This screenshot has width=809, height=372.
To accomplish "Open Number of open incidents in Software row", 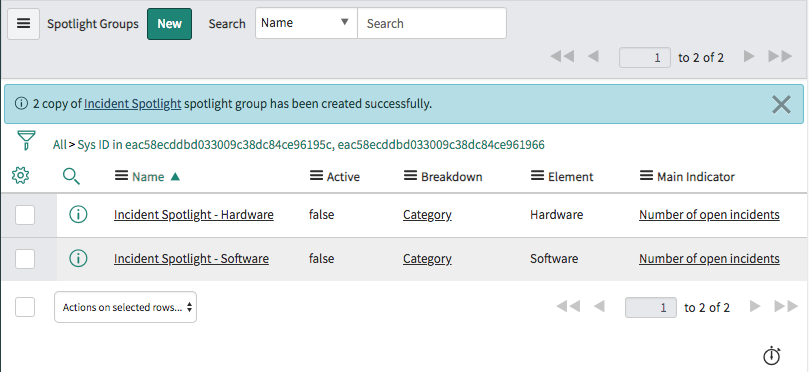I will (709, 258).
